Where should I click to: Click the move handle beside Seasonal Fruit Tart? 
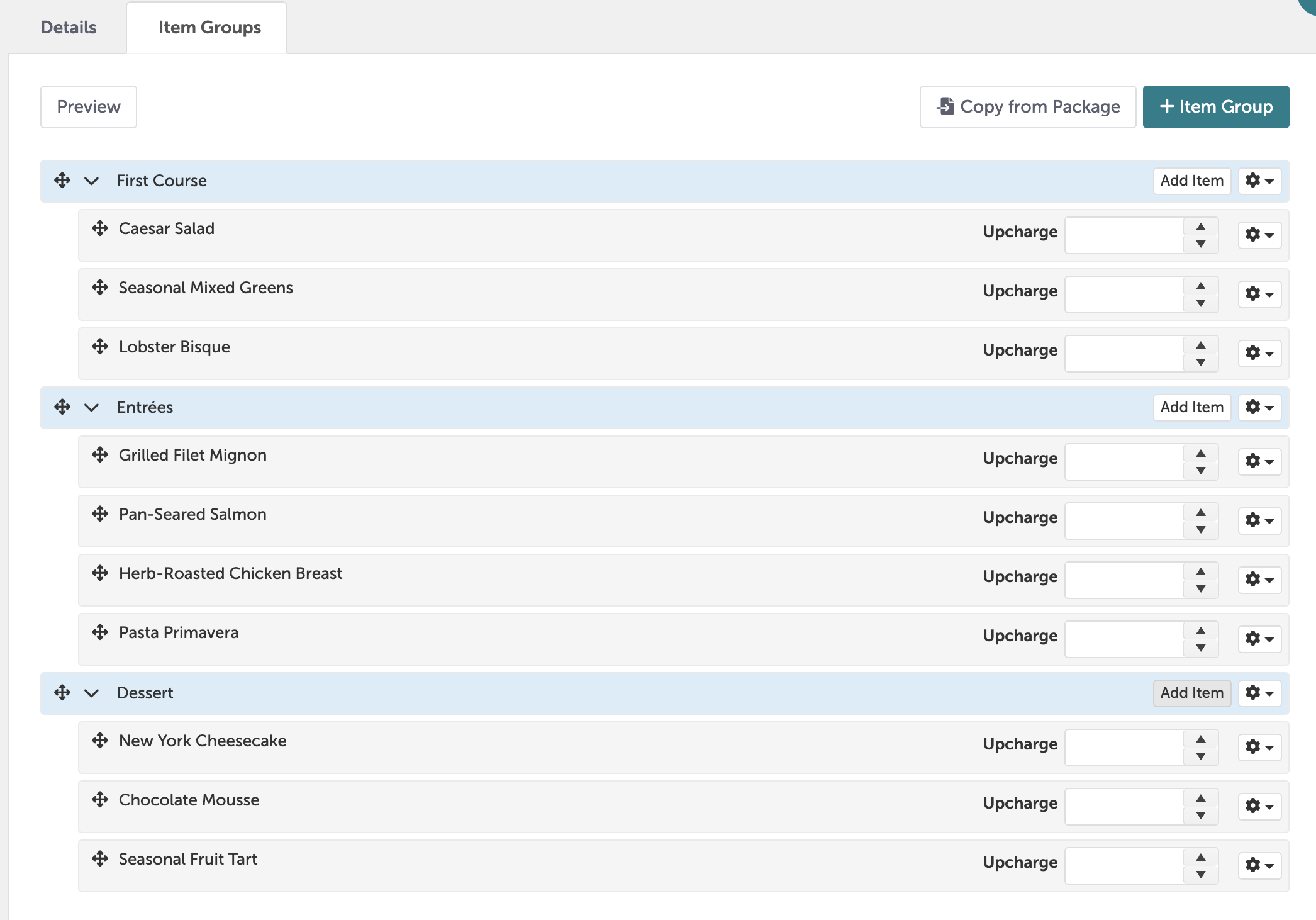(100, 859)
